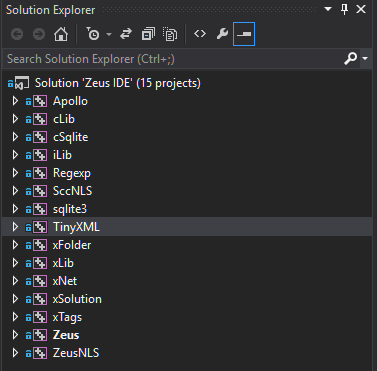
Task: Open dropdown arrow next to filter icon
Action: pos(109,34)
